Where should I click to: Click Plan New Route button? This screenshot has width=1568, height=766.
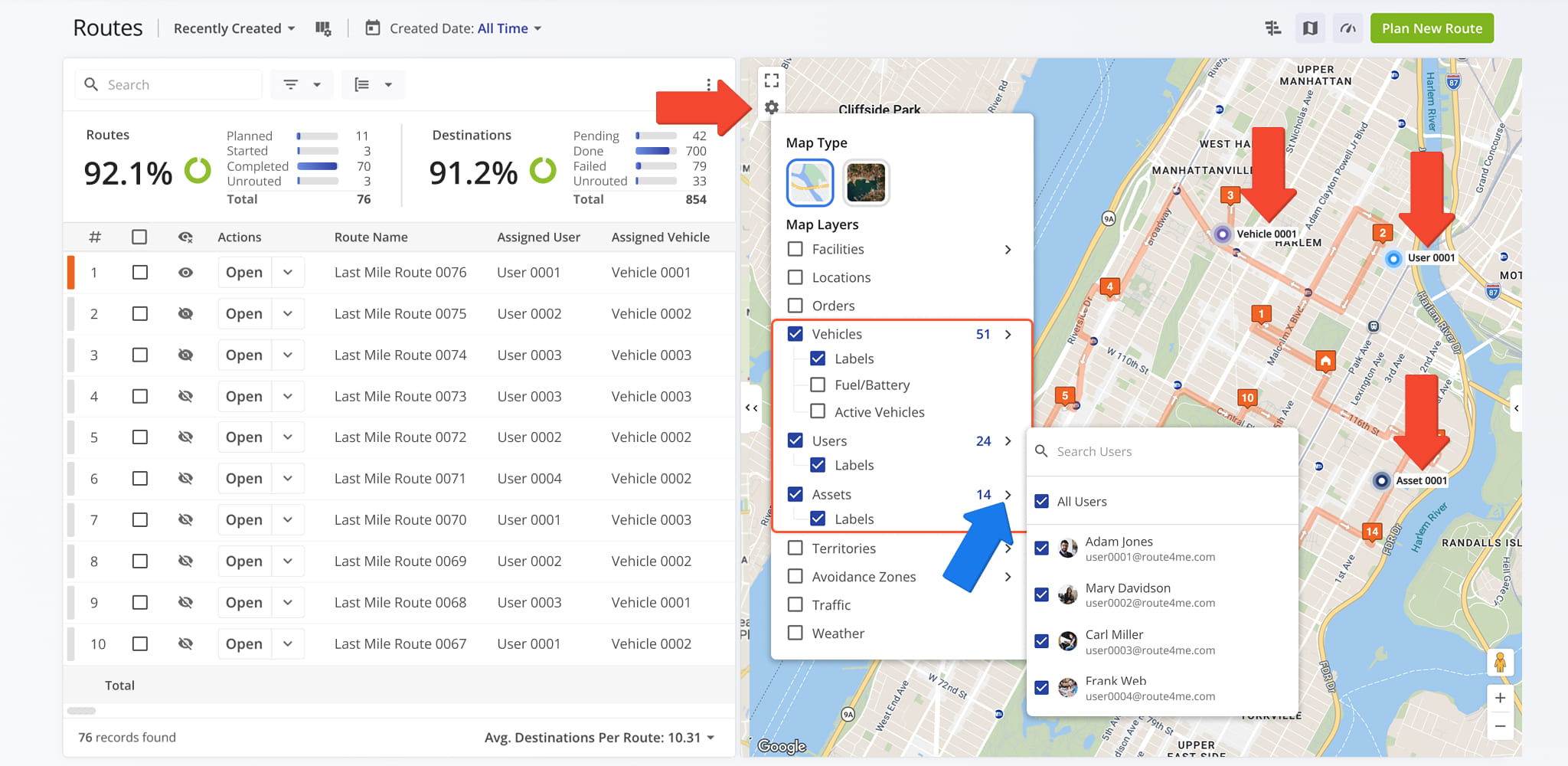(1432, 28)
